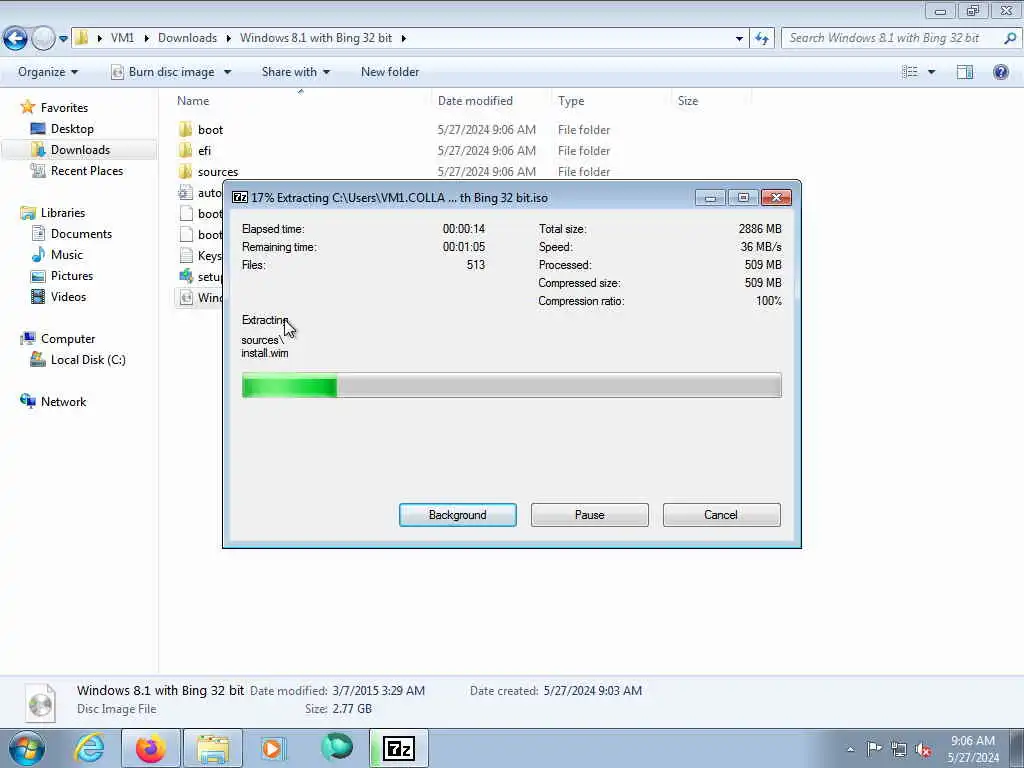
Task: Open the recent locations dropdown arrow
Action: pyautogui.click(x=63, y=39)
